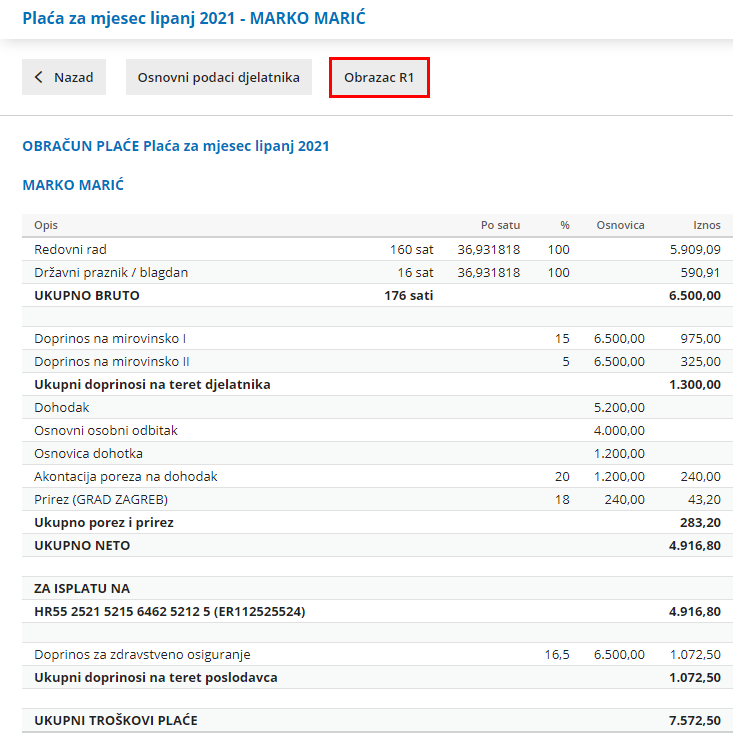Click the % column header

[x=565, y=225]
